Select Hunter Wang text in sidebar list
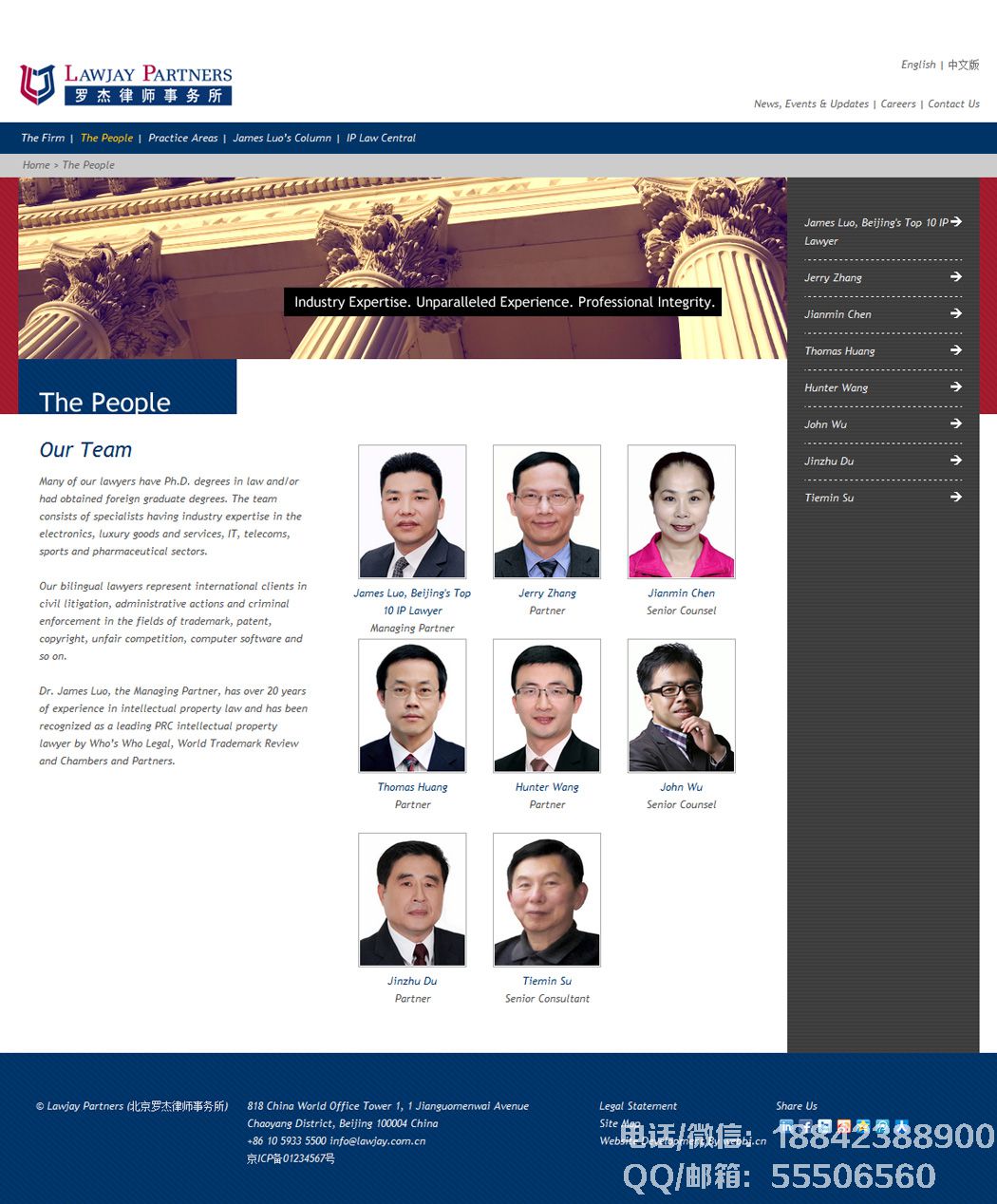Viewport: 997px width, 1204px height. point(836,388)
